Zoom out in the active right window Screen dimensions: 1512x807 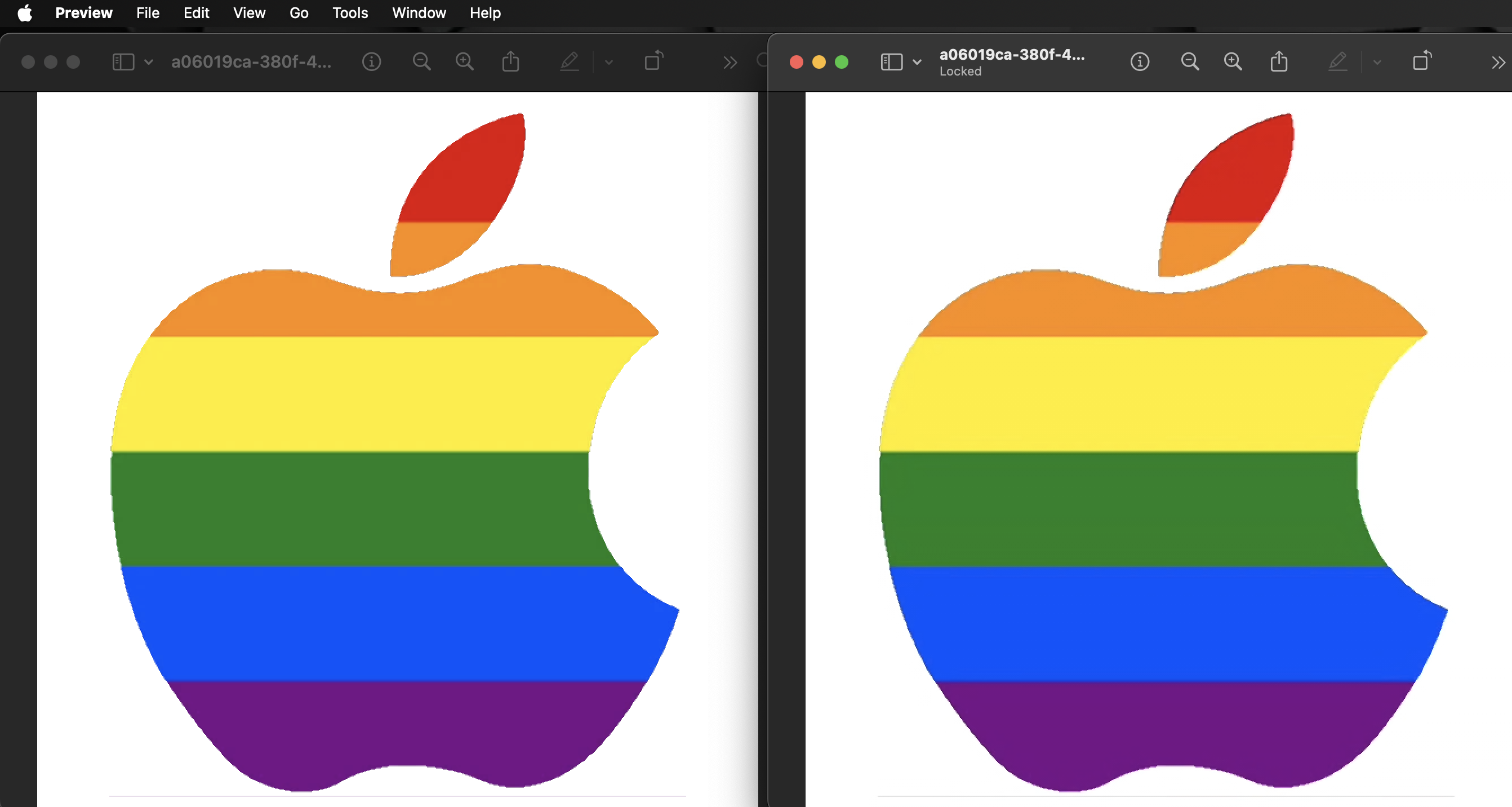click(1189, 61)
